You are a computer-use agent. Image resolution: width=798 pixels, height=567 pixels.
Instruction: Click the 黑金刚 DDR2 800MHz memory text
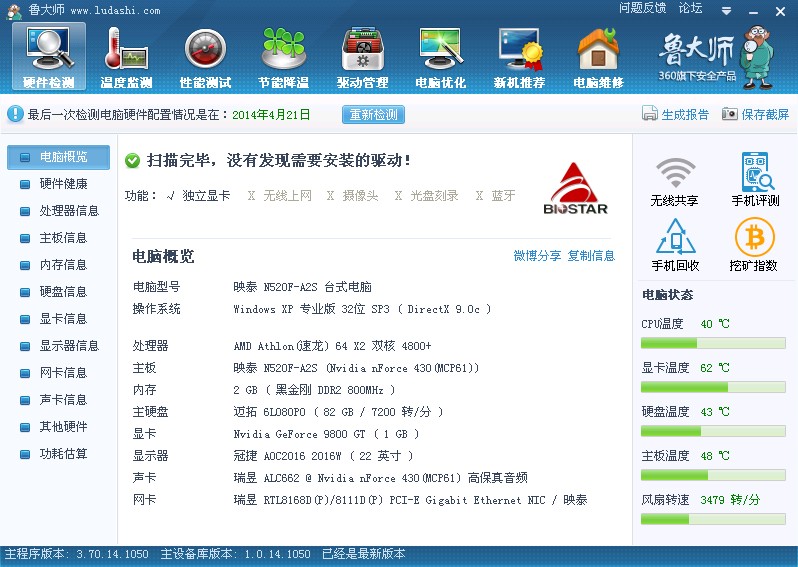coord(314,390)
